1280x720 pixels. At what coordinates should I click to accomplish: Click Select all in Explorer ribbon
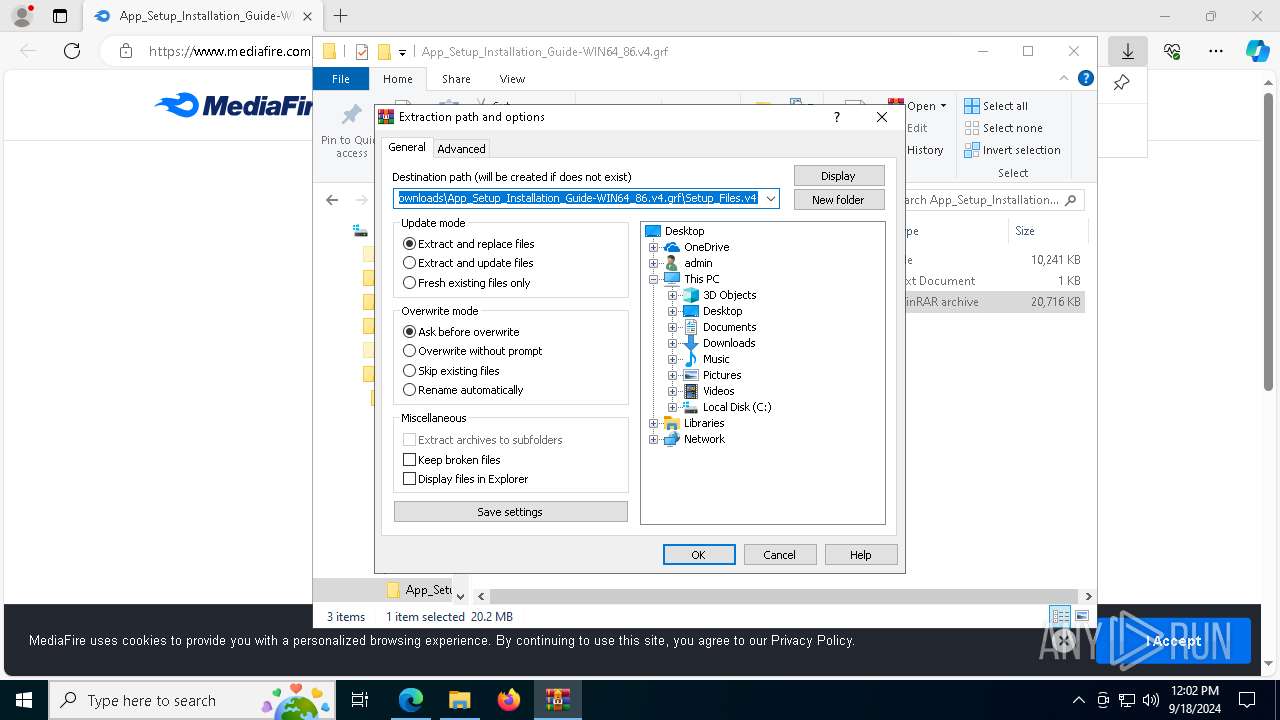pyautogui.click(x=997, y=106)
